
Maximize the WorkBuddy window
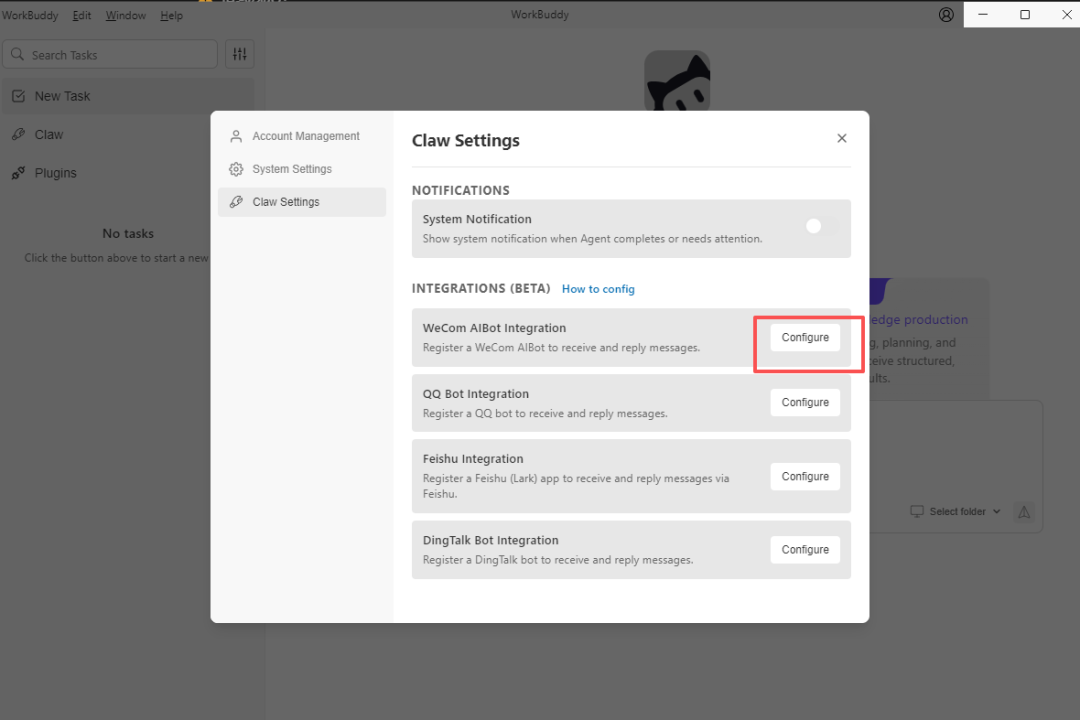tap(1025, 14)
